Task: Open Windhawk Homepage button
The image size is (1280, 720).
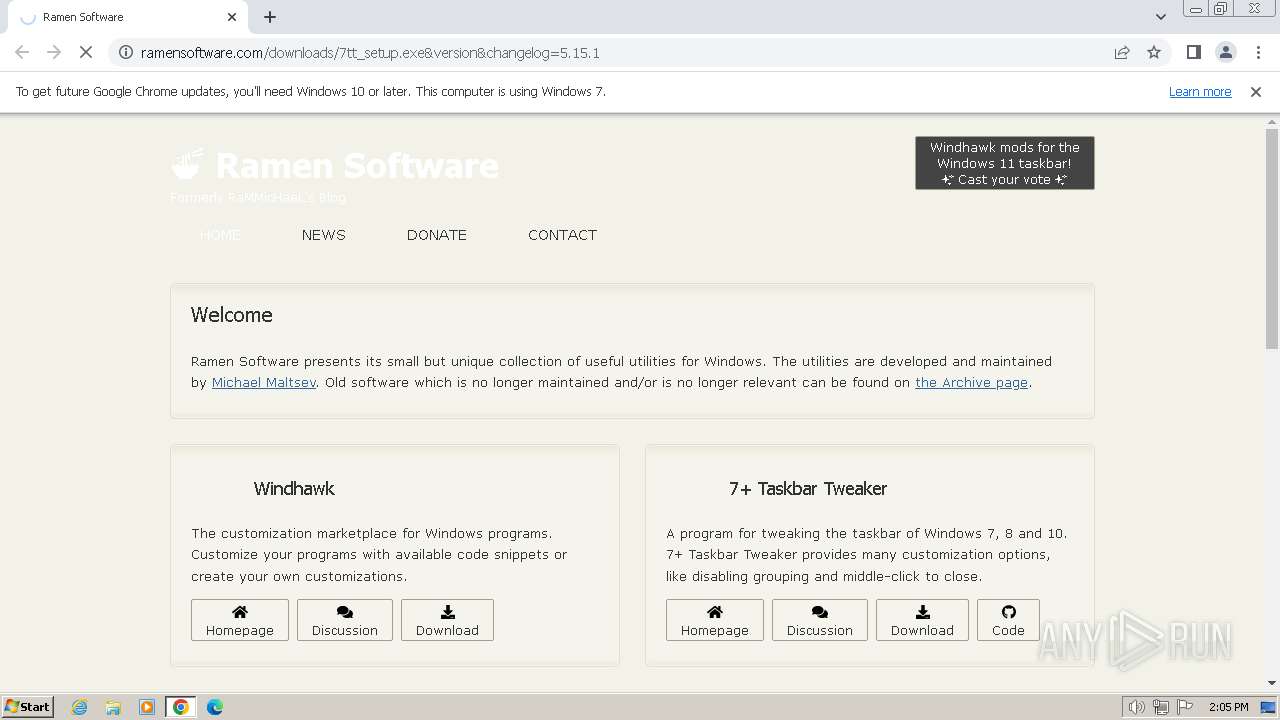Action: (x=240, y=620)
